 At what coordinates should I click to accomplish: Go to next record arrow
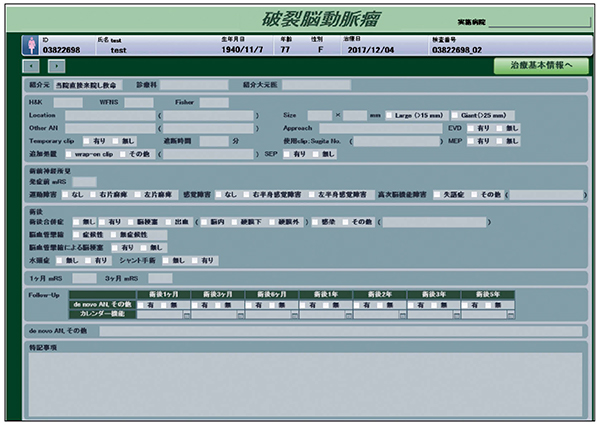pos(57,66)
